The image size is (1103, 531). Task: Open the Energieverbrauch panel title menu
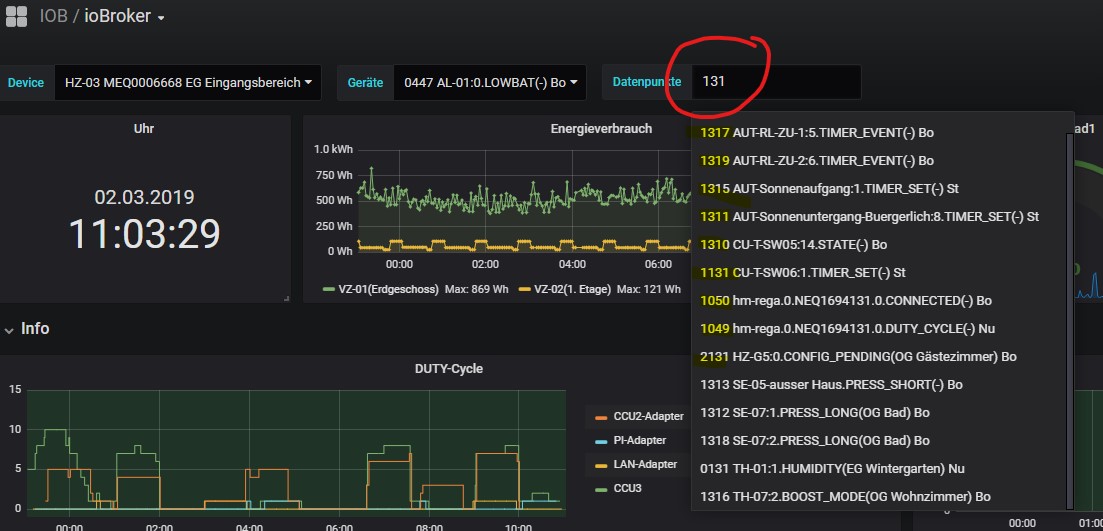click(601, 129)
